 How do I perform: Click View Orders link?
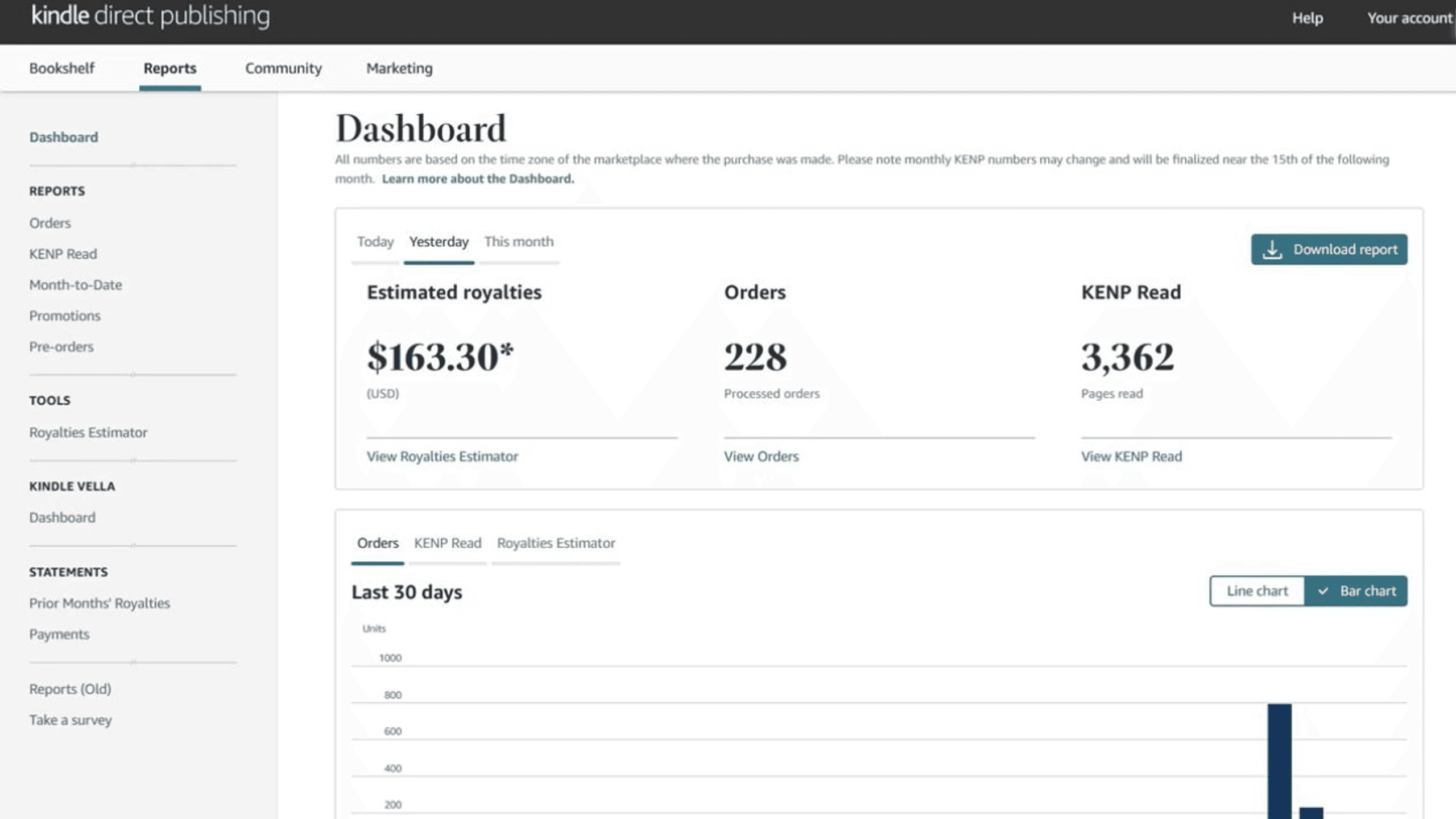761,456
